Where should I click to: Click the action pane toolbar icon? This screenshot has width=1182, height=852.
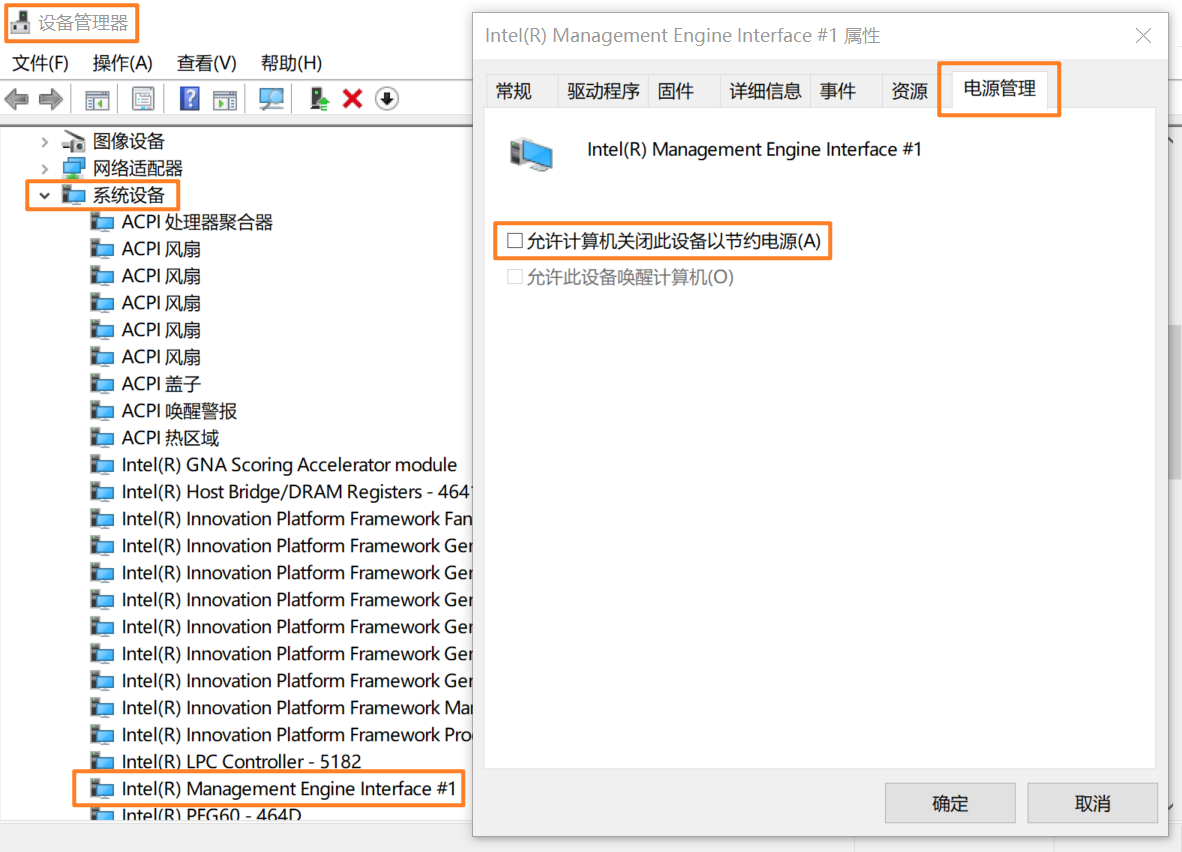click(x=225, y=99)
